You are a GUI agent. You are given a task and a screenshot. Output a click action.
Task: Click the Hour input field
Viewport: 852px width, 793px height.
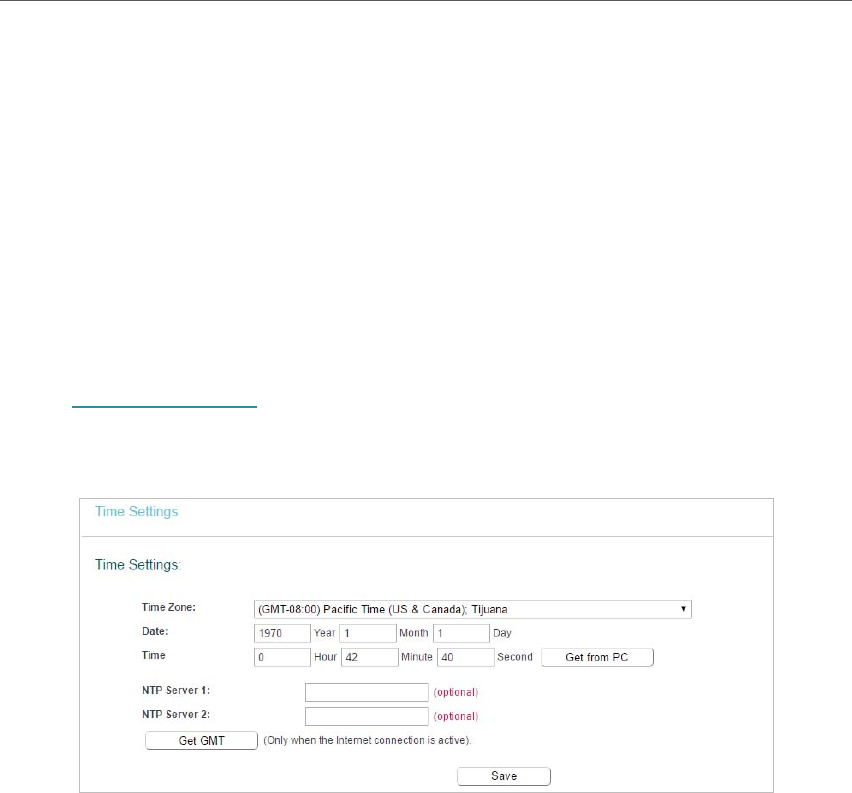(282, 657)
